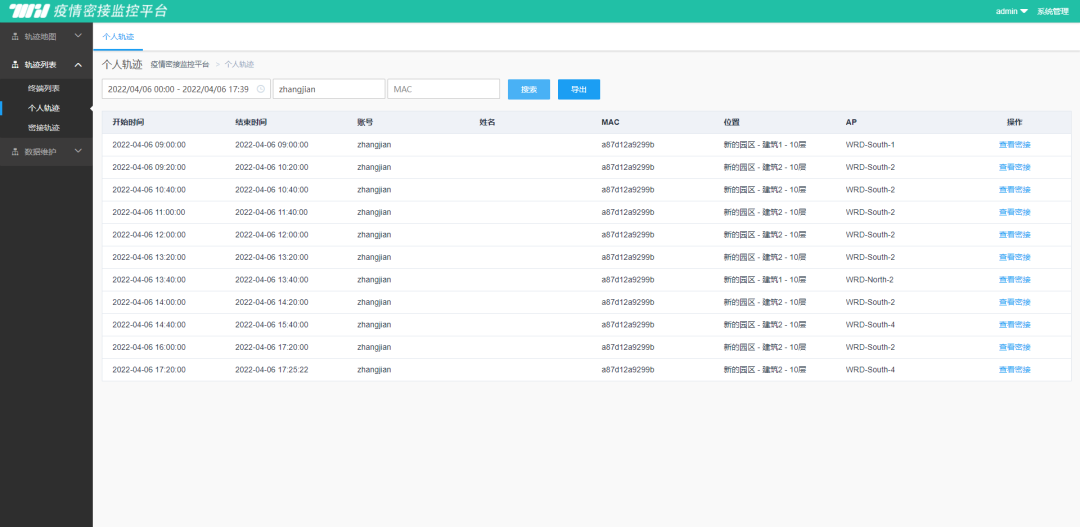Click 查看密接 for the WRD-South-1 row
Image resolution: width=1080 pixels, height=527 pixels.
coord(1014,145)
